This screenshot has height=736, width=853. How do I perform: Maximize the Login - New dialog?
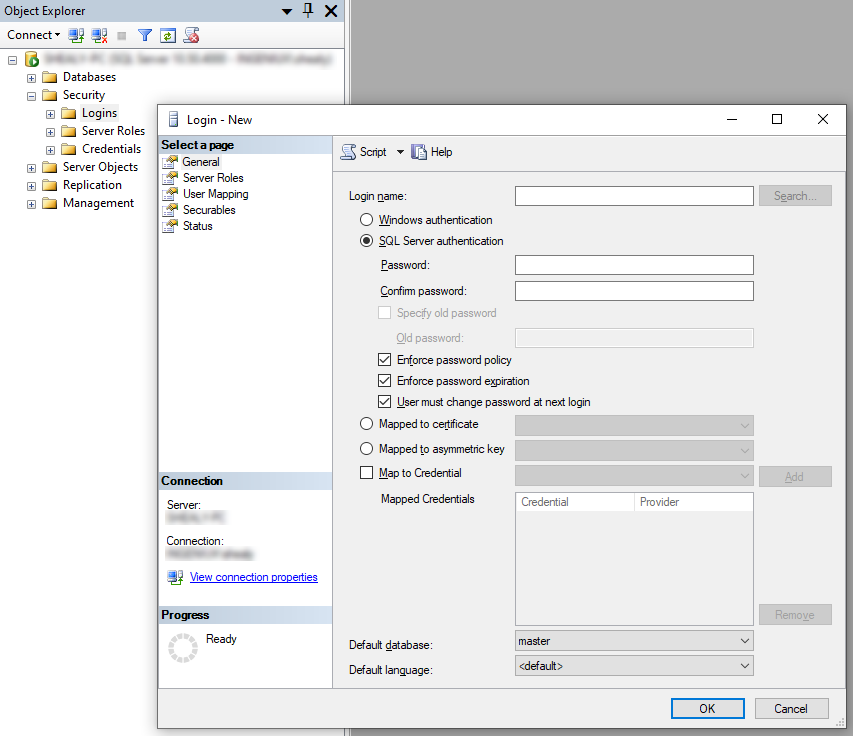777,119
